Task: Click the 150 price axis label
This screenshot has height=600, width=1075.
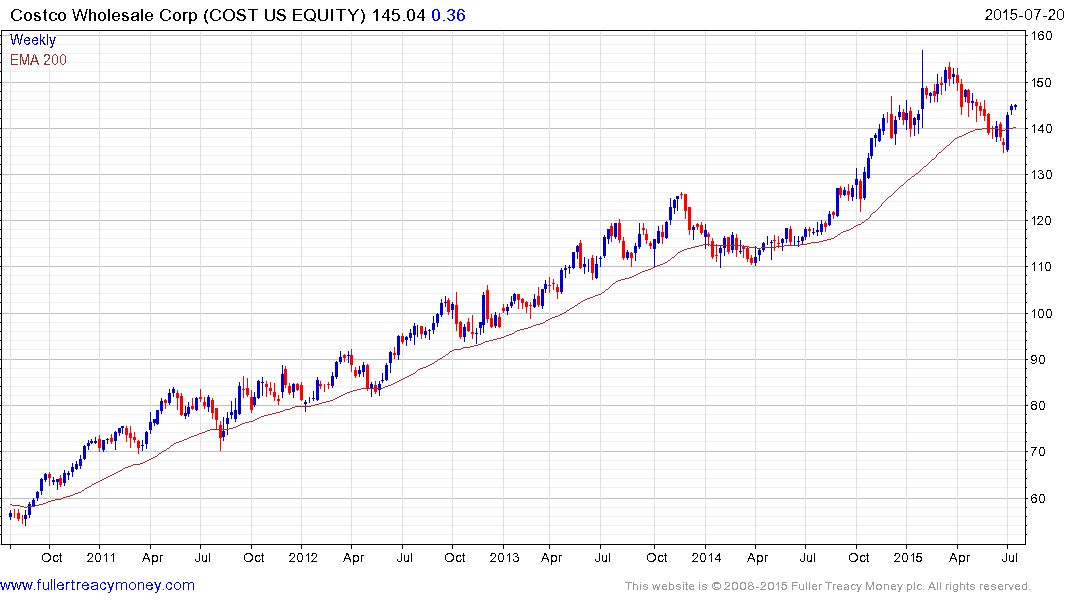Action: coord(1041,82)
